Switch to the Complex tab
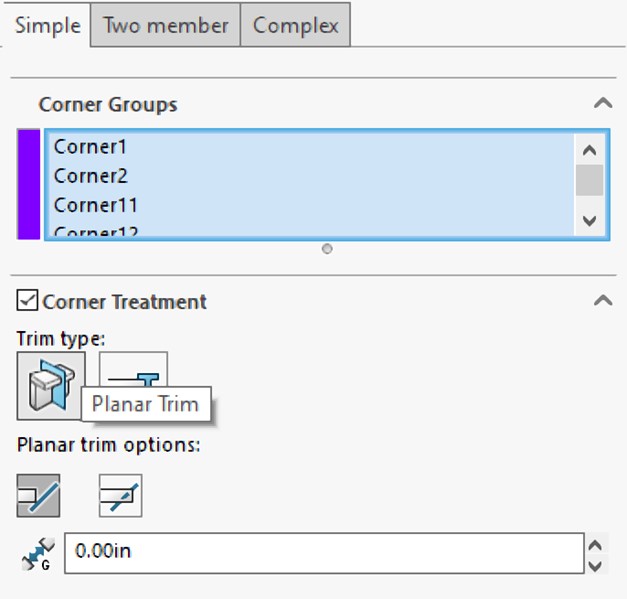Viewport: 627px width, 599px height. pos(296,25)
